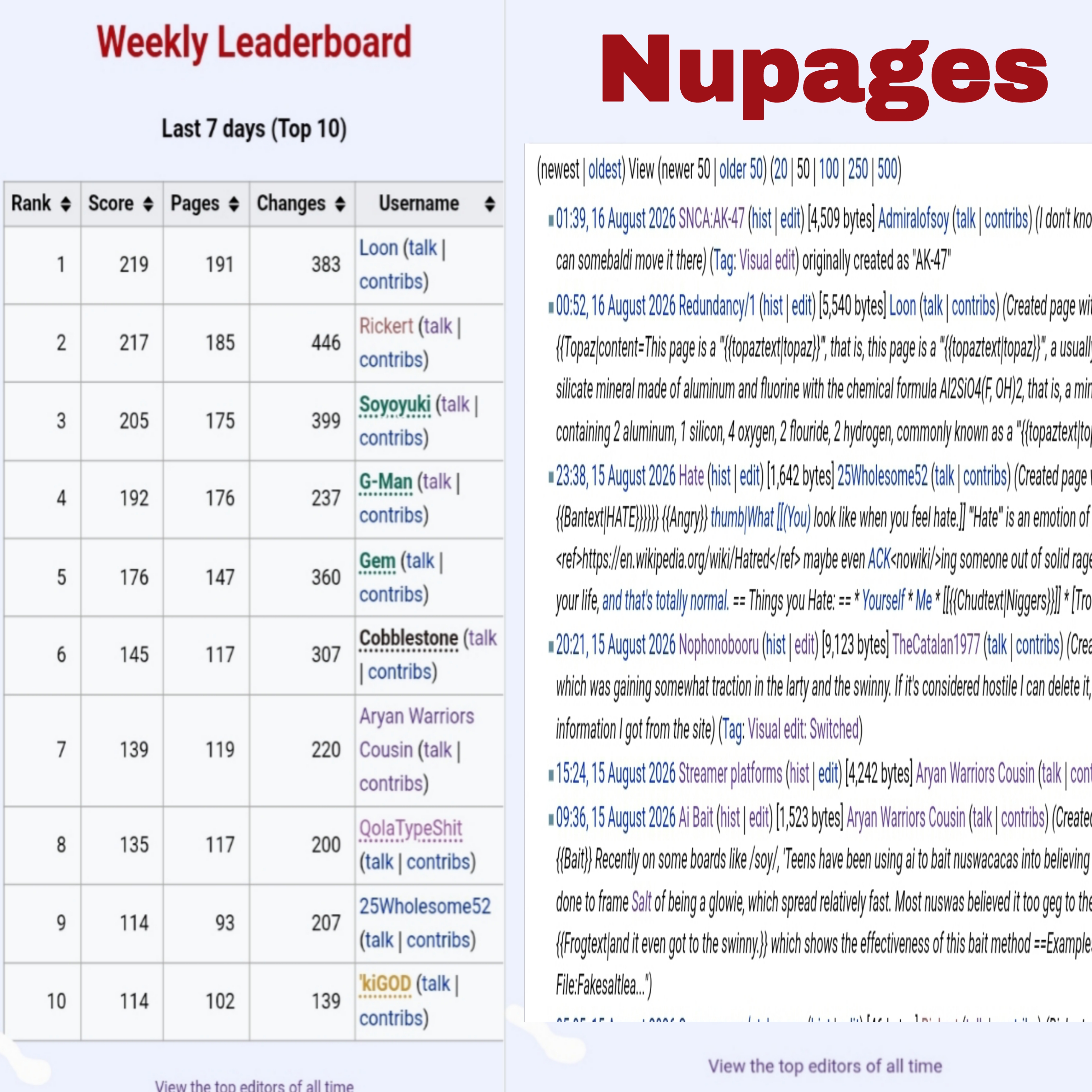The width and height of the screenshot is (1092, 1092).
Task: Open the talk link in QolaTypeShit's row
Action: point(379,862)
